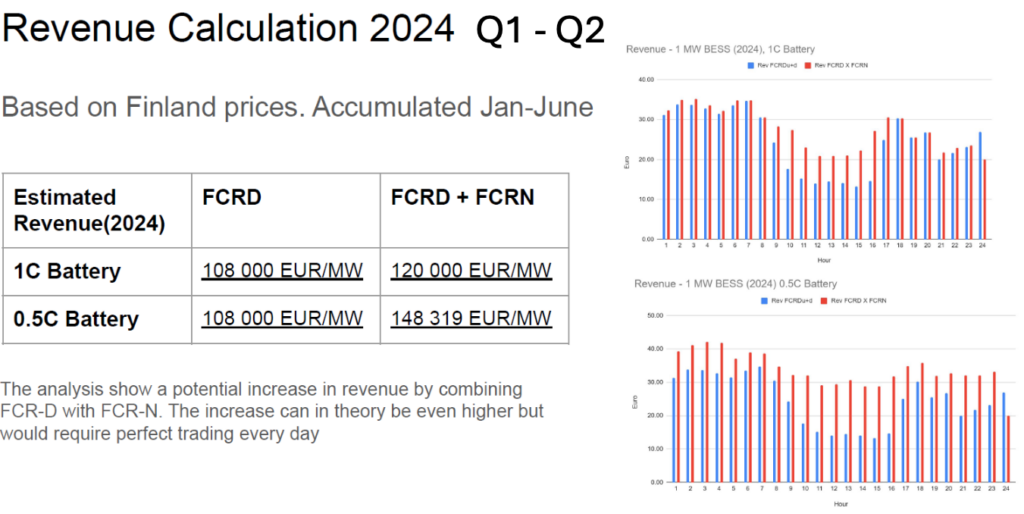Click the 120 000 EUR/MW link
The image size is (1024, 514).
pyautogui.click(x=471, y=271)
